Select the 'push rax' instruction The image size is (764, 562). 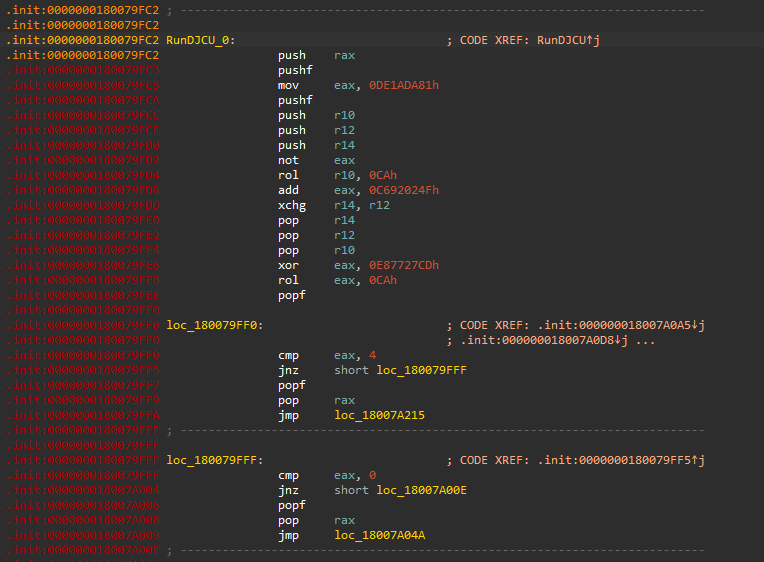click(316, 55)
